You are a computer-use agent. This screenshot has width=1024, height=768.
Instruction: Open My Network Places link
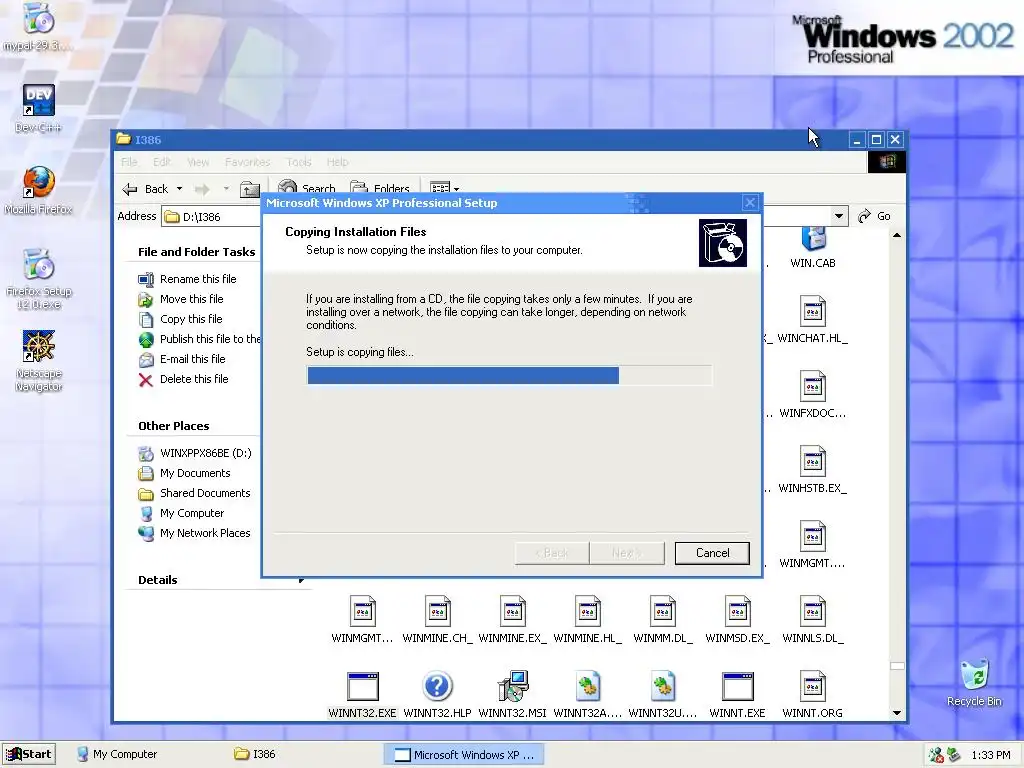pos(205,533)
